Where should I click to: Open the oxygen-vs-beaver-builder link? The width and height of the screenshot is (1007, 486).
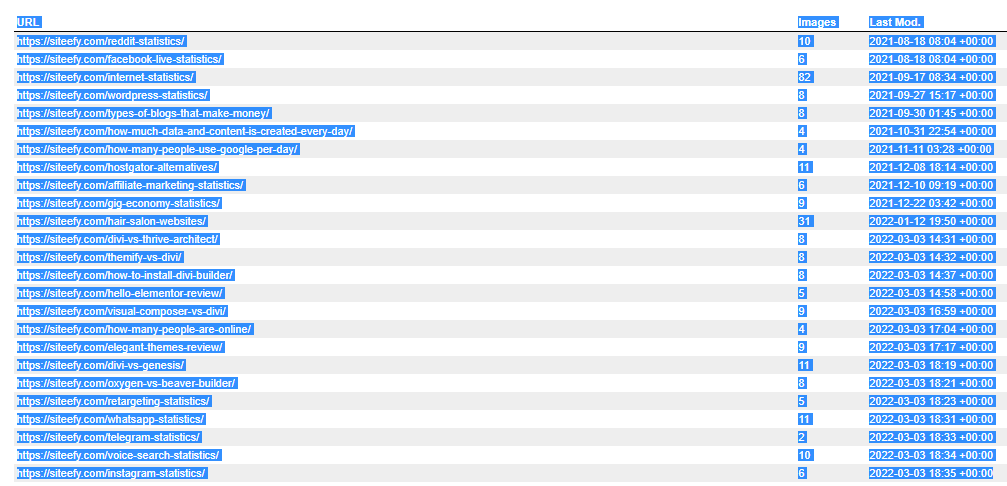point(126,383)
